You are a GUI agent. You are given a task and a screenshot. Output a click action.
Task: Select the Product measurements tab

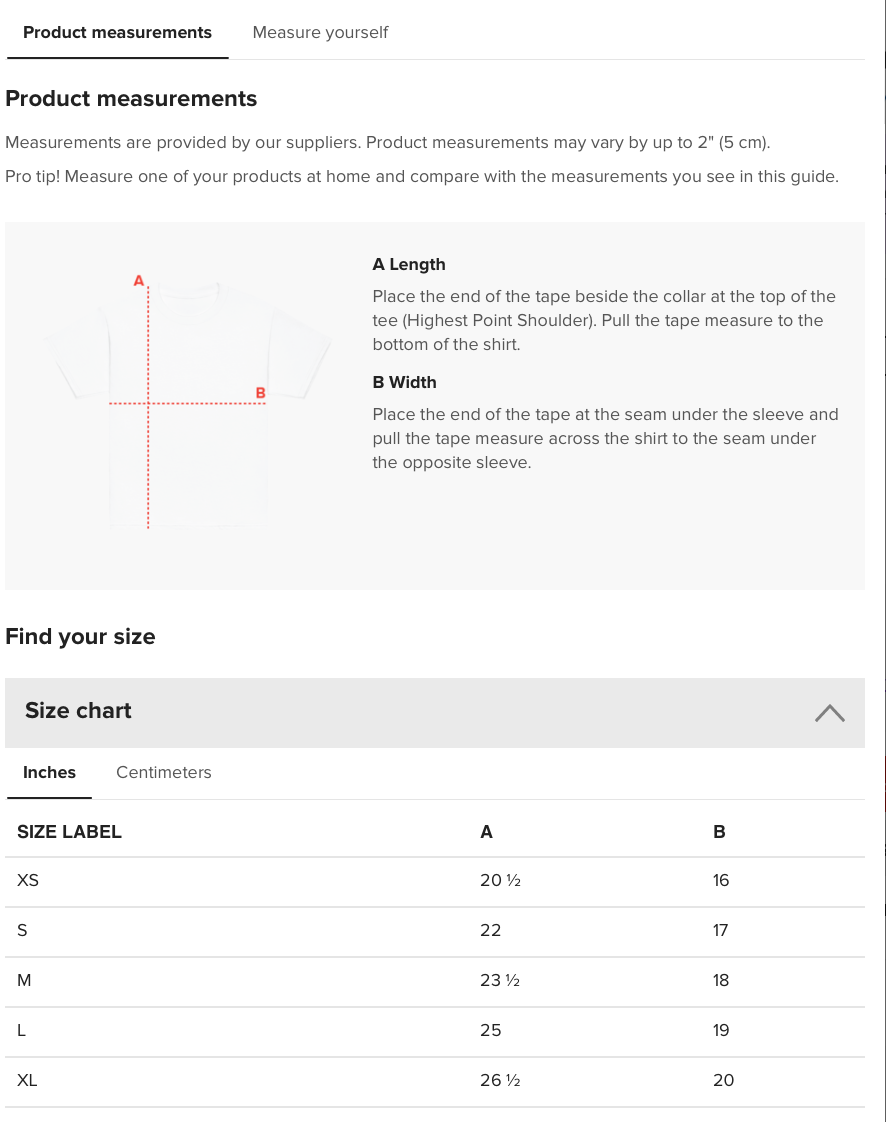[x=117, y=33]
